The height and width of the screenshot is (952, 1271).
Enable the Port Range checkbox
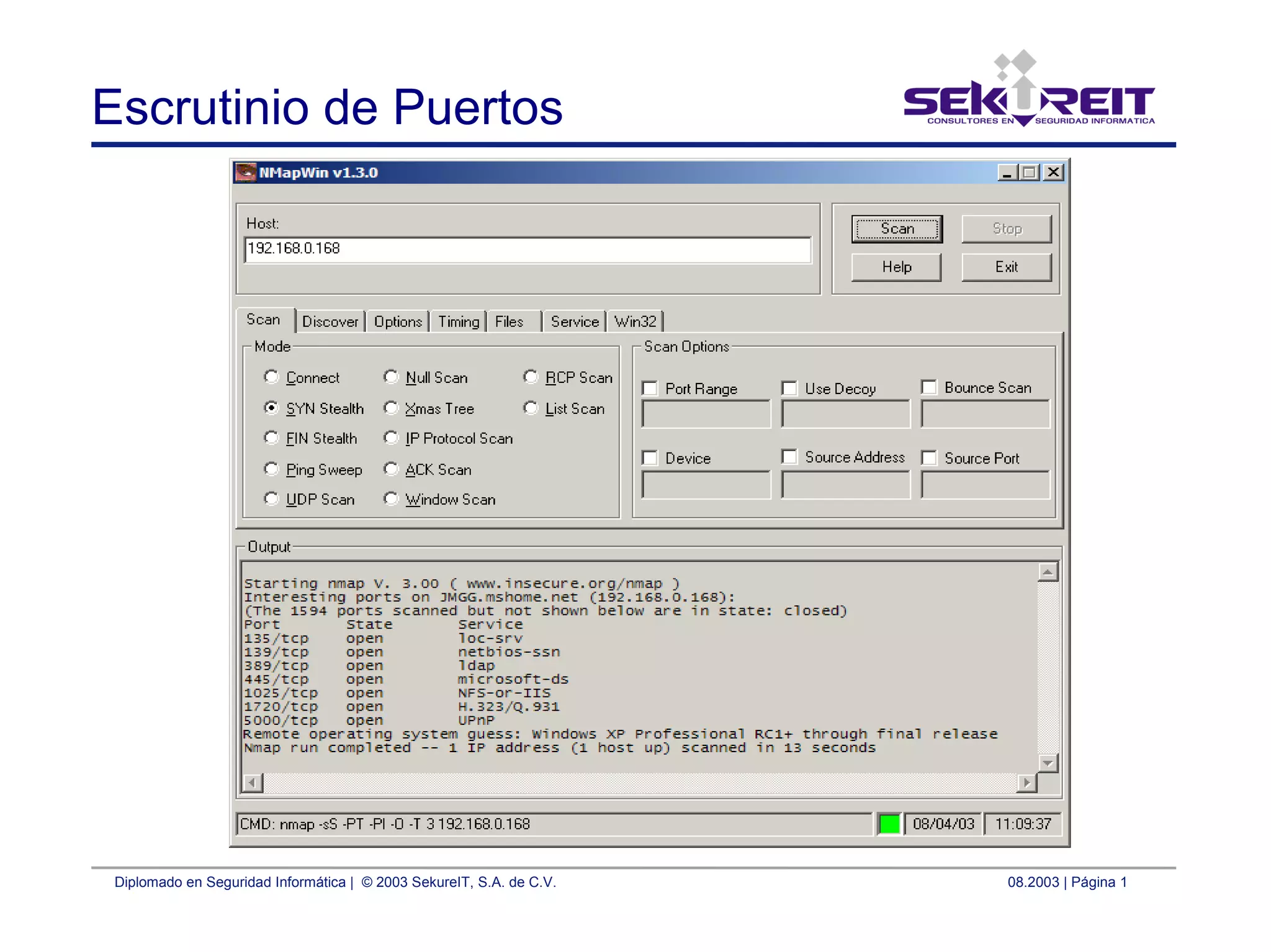point(650,388)
